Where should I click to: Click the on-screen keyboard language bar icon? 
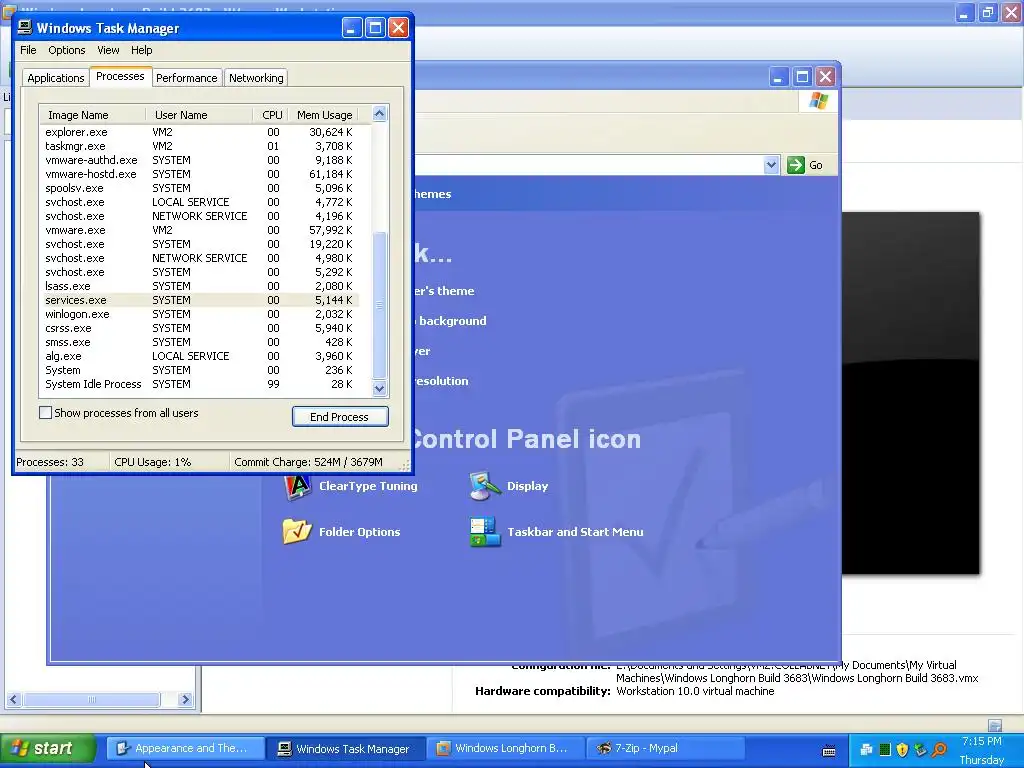[829, 750]
